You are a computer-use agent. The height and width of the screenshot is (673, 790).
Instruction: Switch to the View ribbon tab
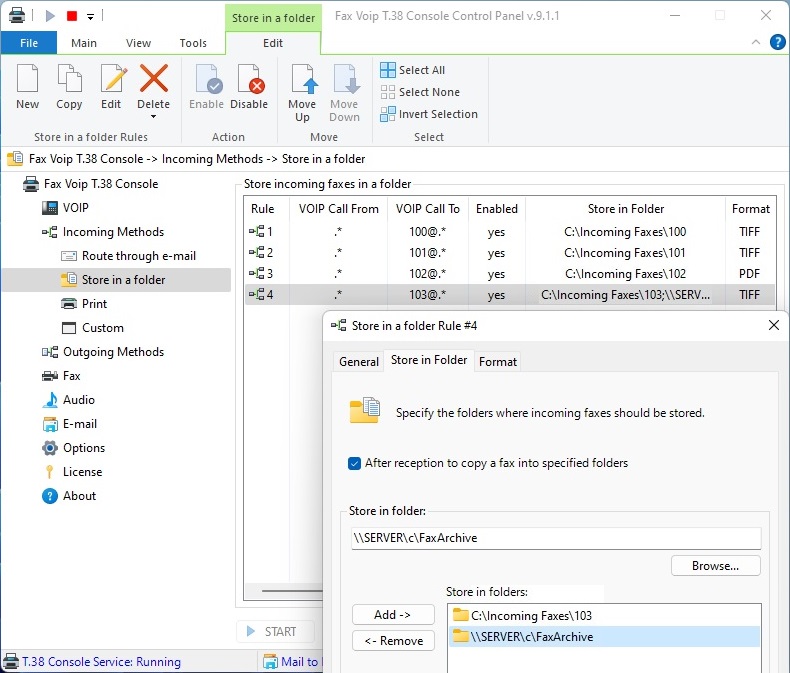(138, 43)
